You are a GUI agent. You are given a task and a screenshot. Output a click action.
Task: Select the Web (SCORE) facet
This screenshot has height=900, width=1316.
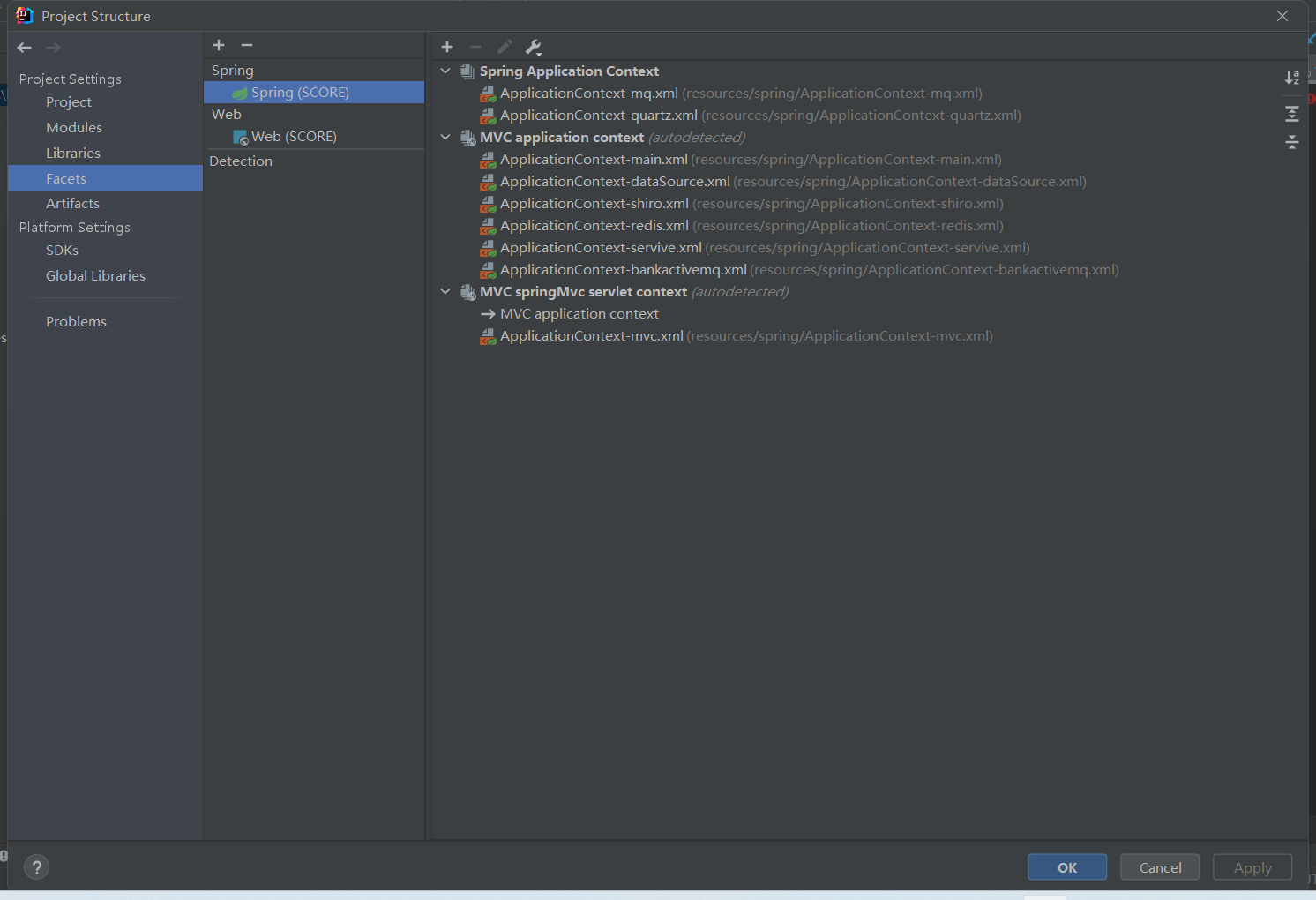click(294, 137)
